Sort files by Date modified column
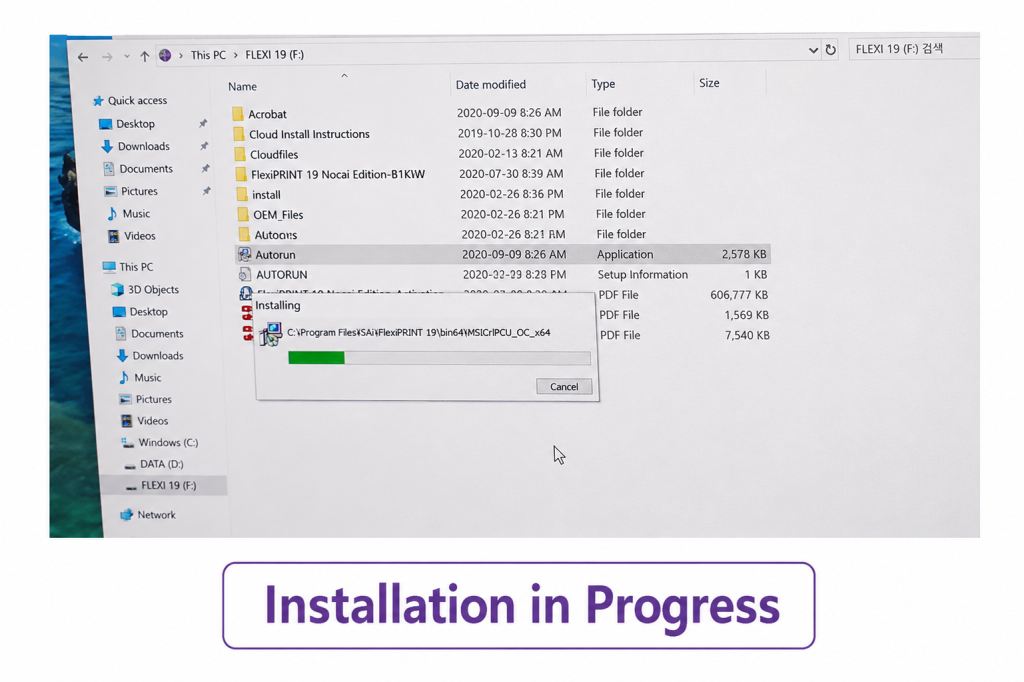 pyautogui.click(x=490, y=84)
